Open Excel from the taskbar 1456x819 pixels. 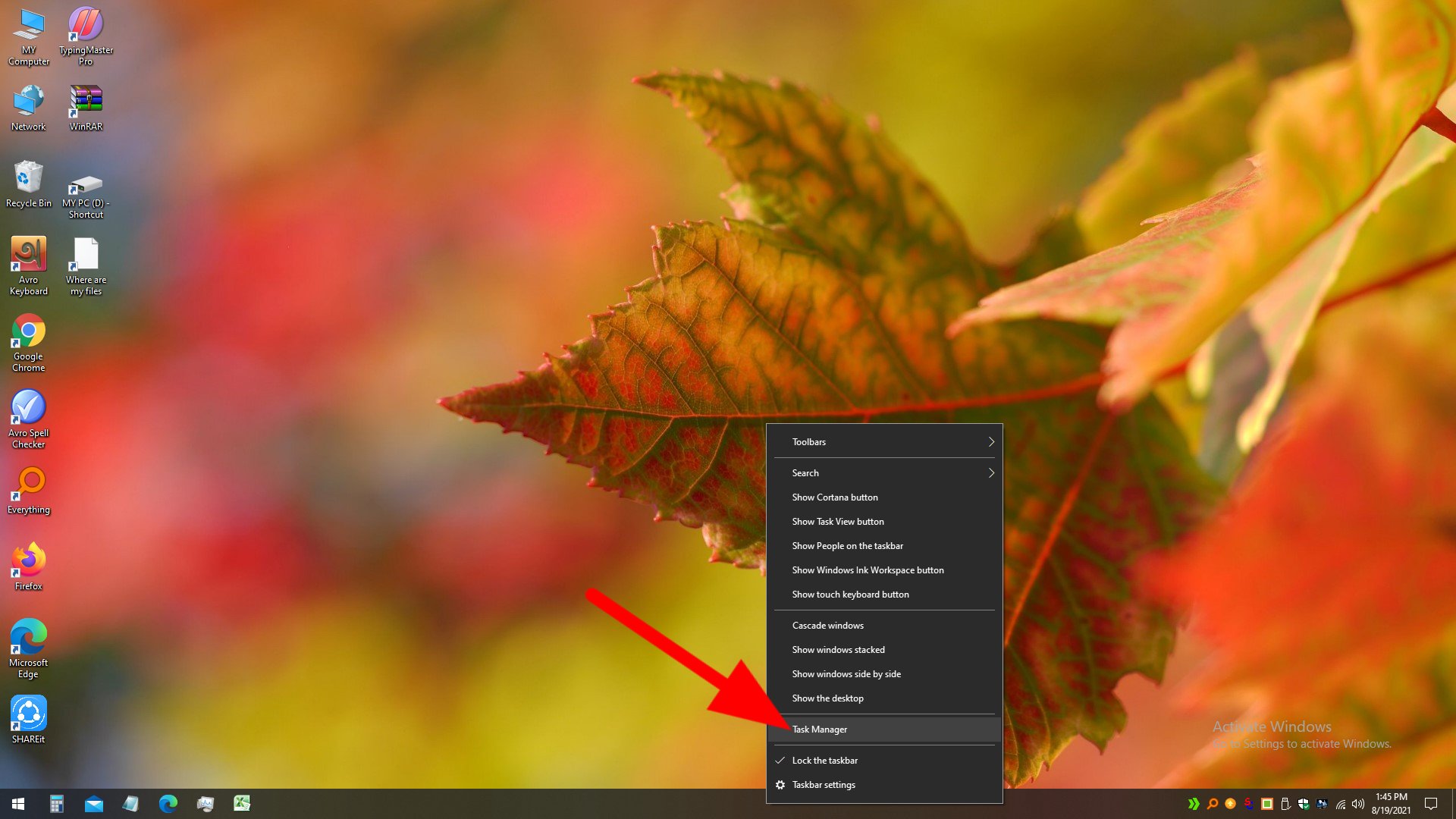[243, 803]
